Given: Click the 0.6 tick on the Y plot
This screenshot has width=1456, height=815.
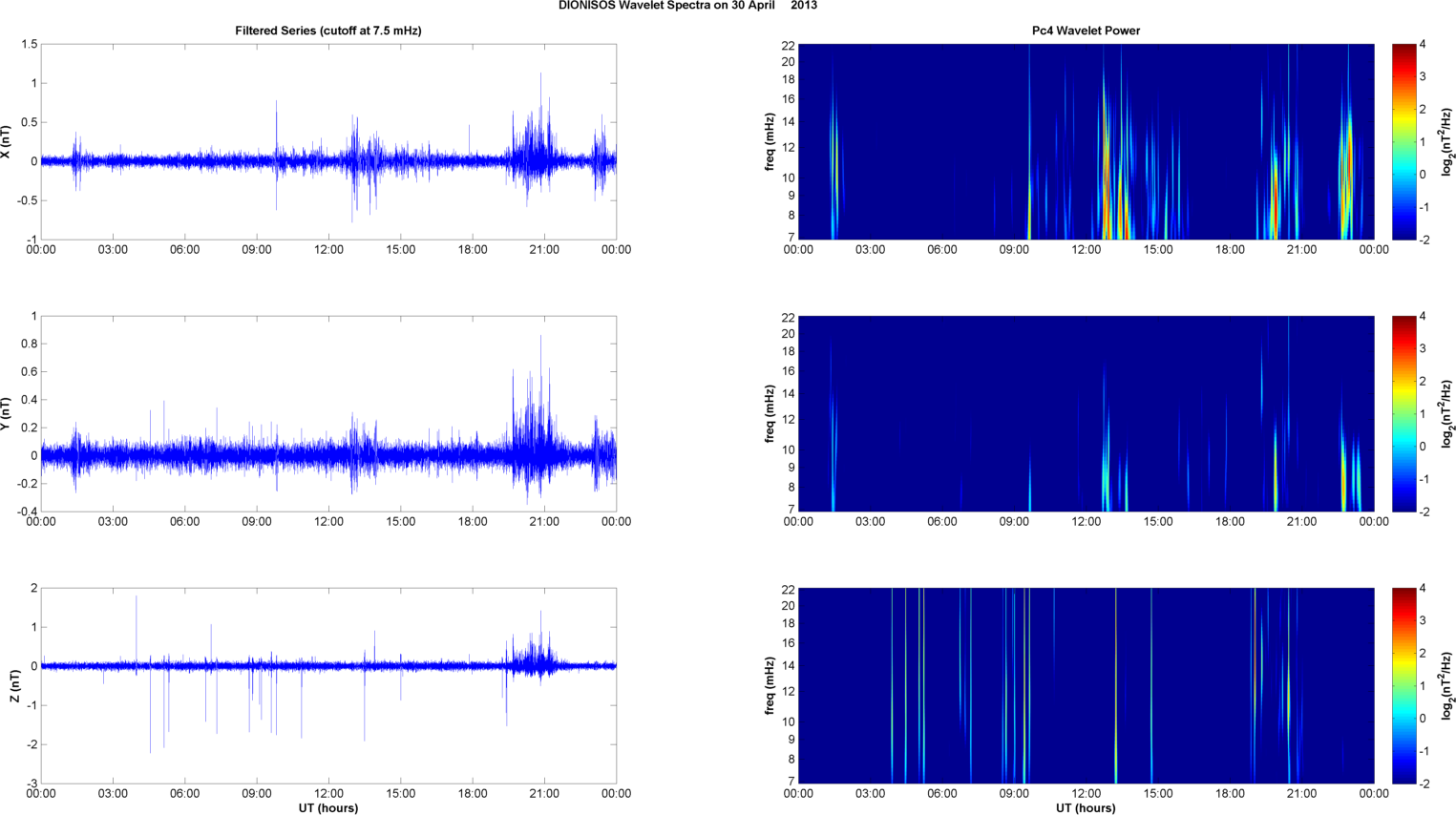Looking at the screenshot, I should [29, 372].
